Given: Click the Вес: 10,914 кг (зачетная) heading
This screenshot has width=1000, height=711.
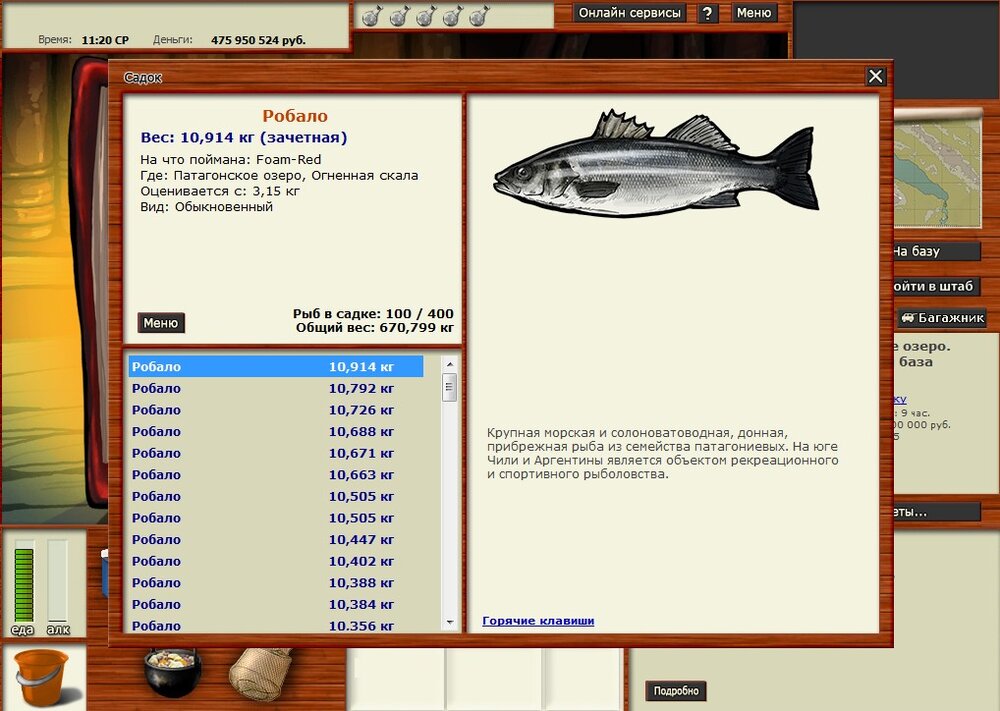Looking at the screenshot, I should tap(244, 137).
